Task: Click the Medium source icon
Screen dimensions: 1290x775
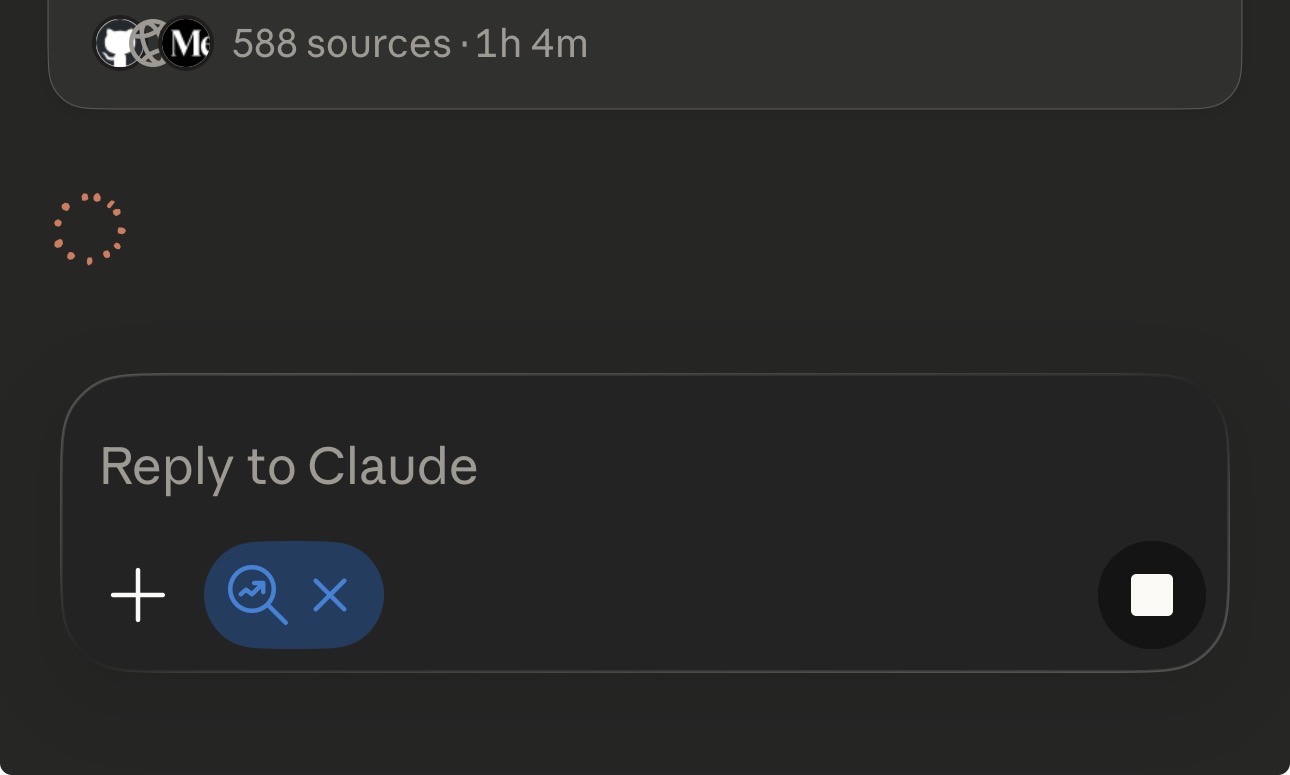Action: (188, 44)
